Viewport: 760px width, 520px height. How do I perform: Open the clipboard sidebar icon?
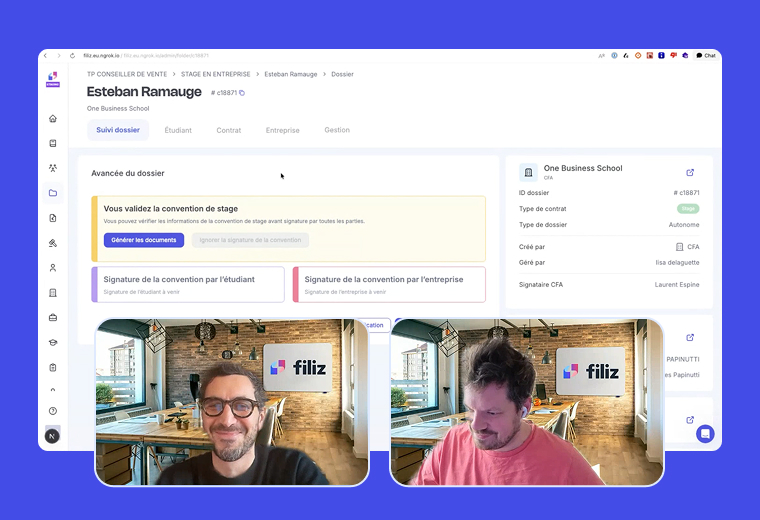(x=53, y=367)
